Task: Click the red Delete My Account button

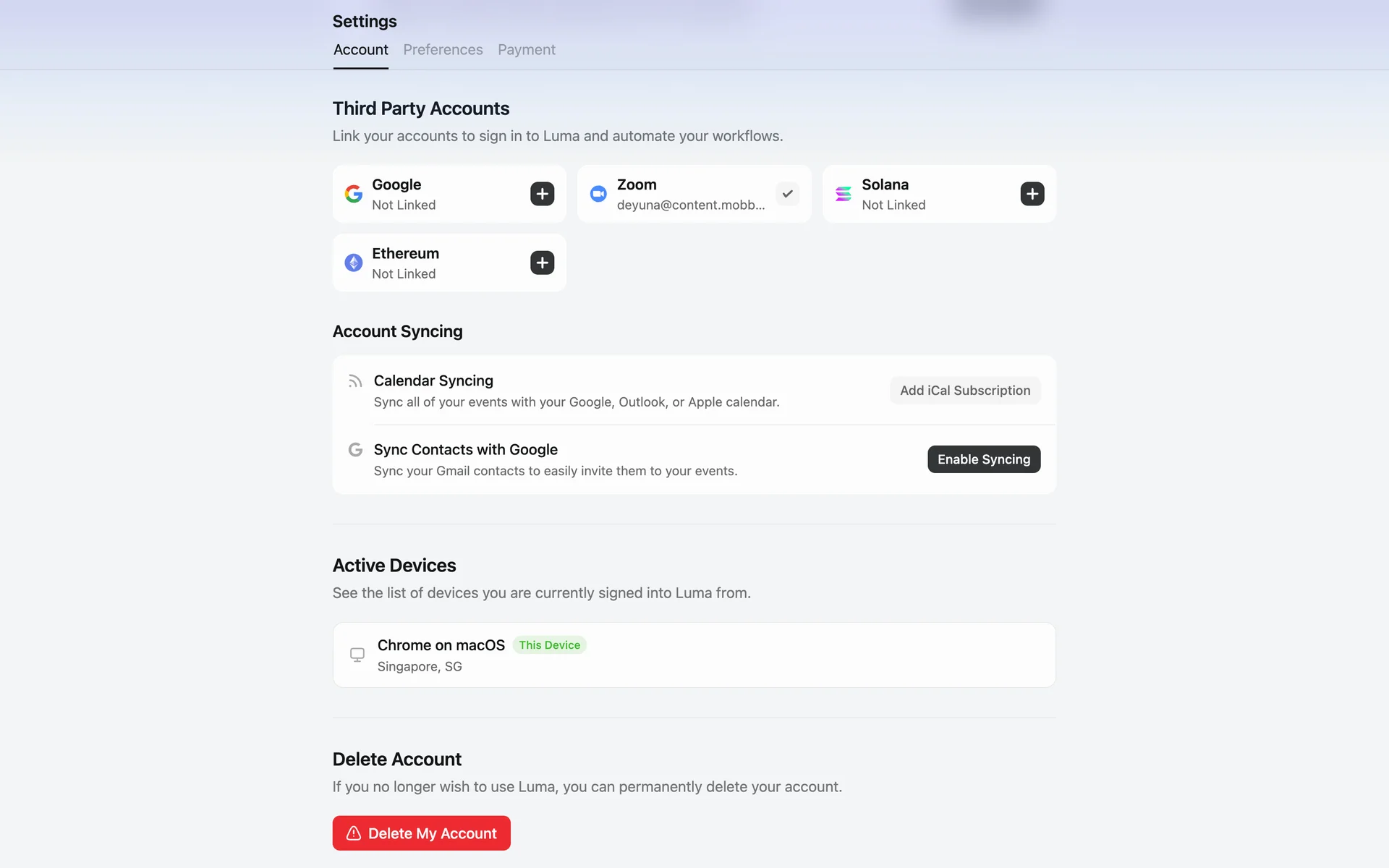Action: click(422, 833)
